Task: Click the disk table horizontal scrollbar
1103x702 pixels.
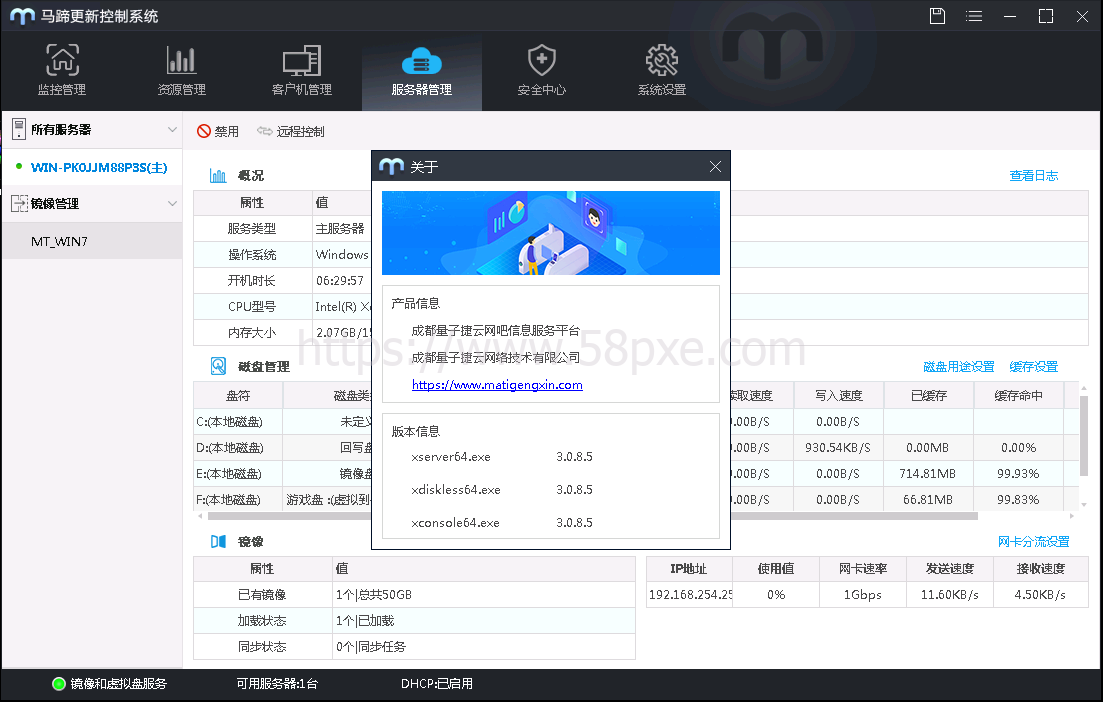Action: coord(592,516)
